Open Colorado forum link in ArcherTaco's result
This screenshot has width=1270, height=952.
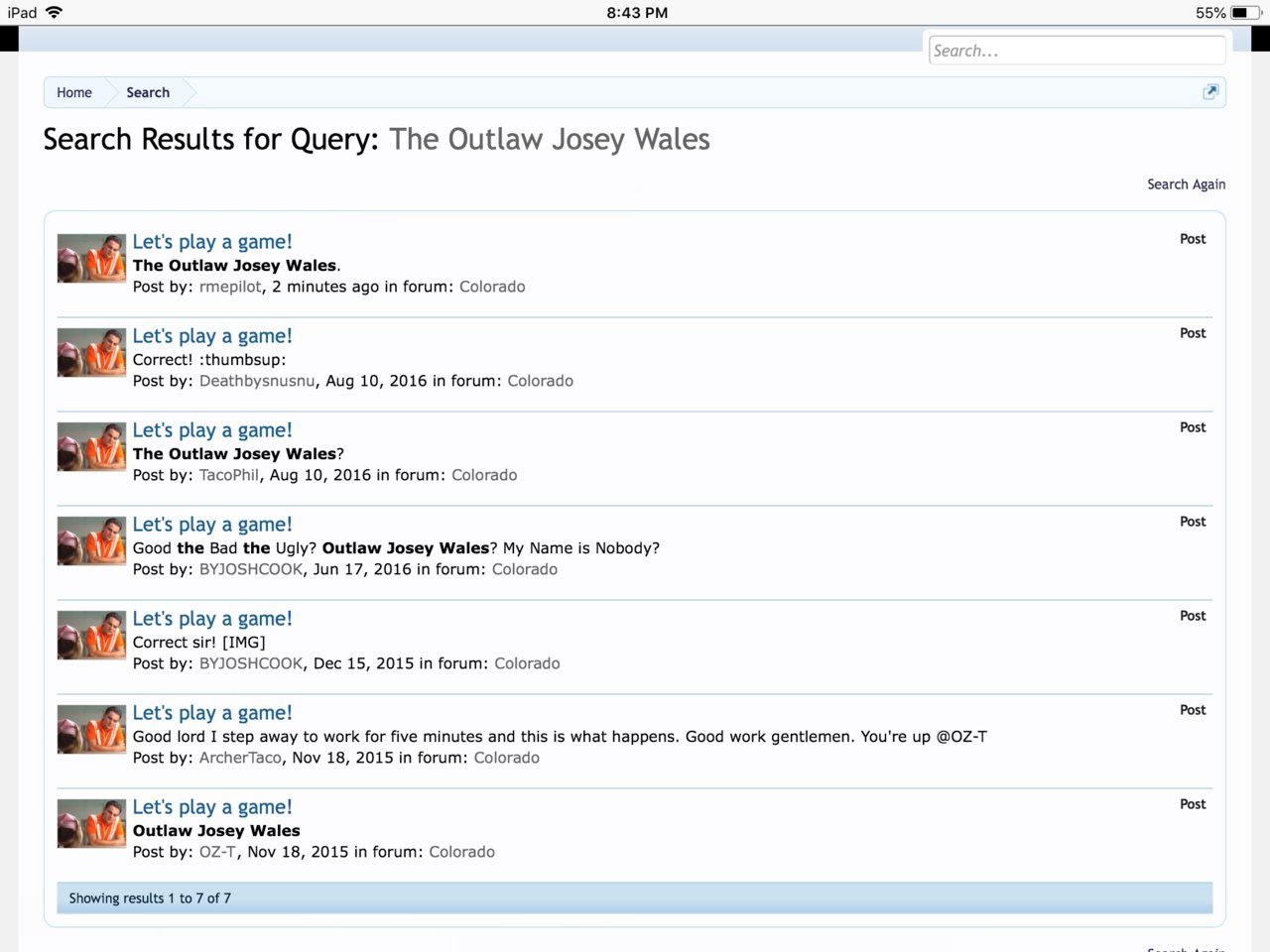[507, 758]
